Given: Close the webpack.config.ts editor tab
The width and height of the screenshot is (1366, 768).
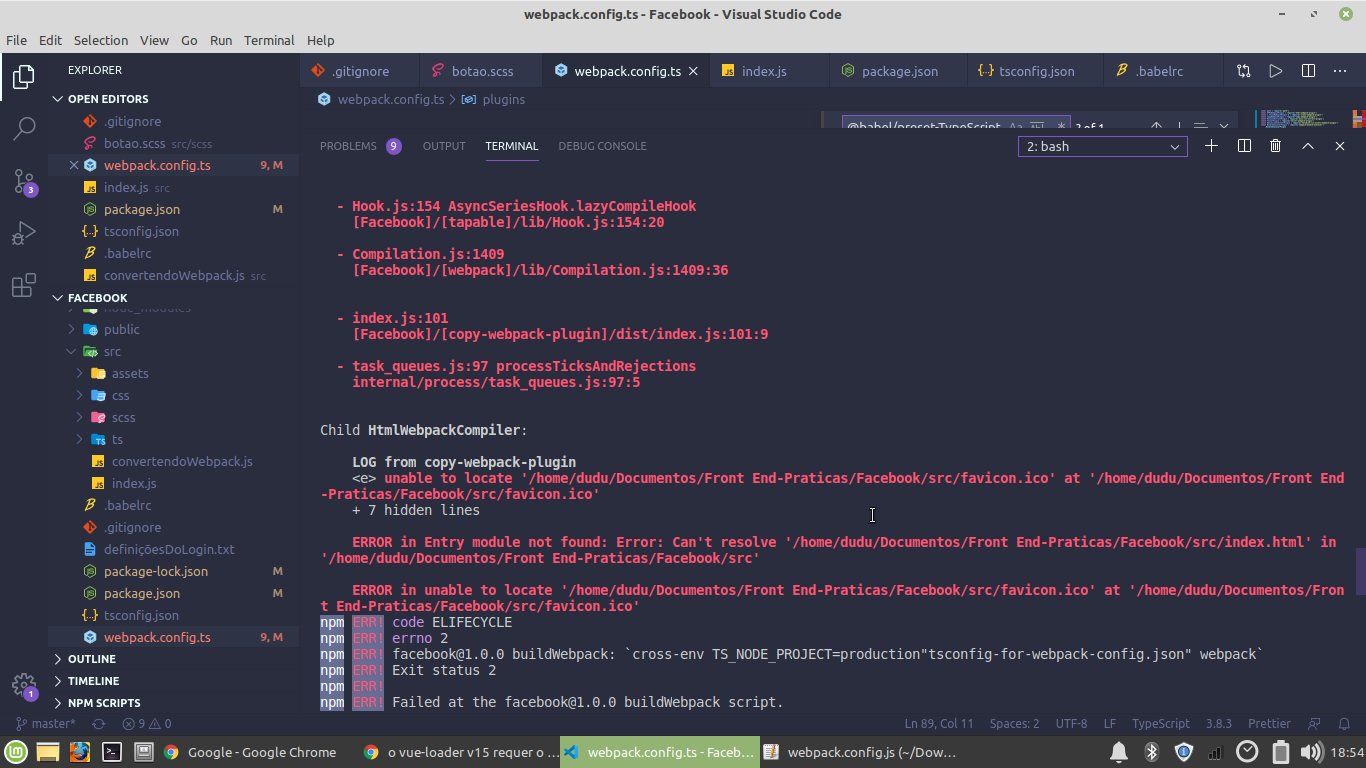Looking at the screenshot, I should [694, 71].
